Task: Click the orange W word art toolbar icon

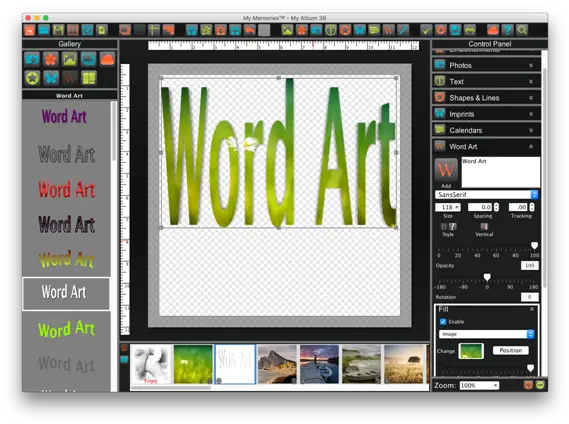Action: tap(388, 30)
